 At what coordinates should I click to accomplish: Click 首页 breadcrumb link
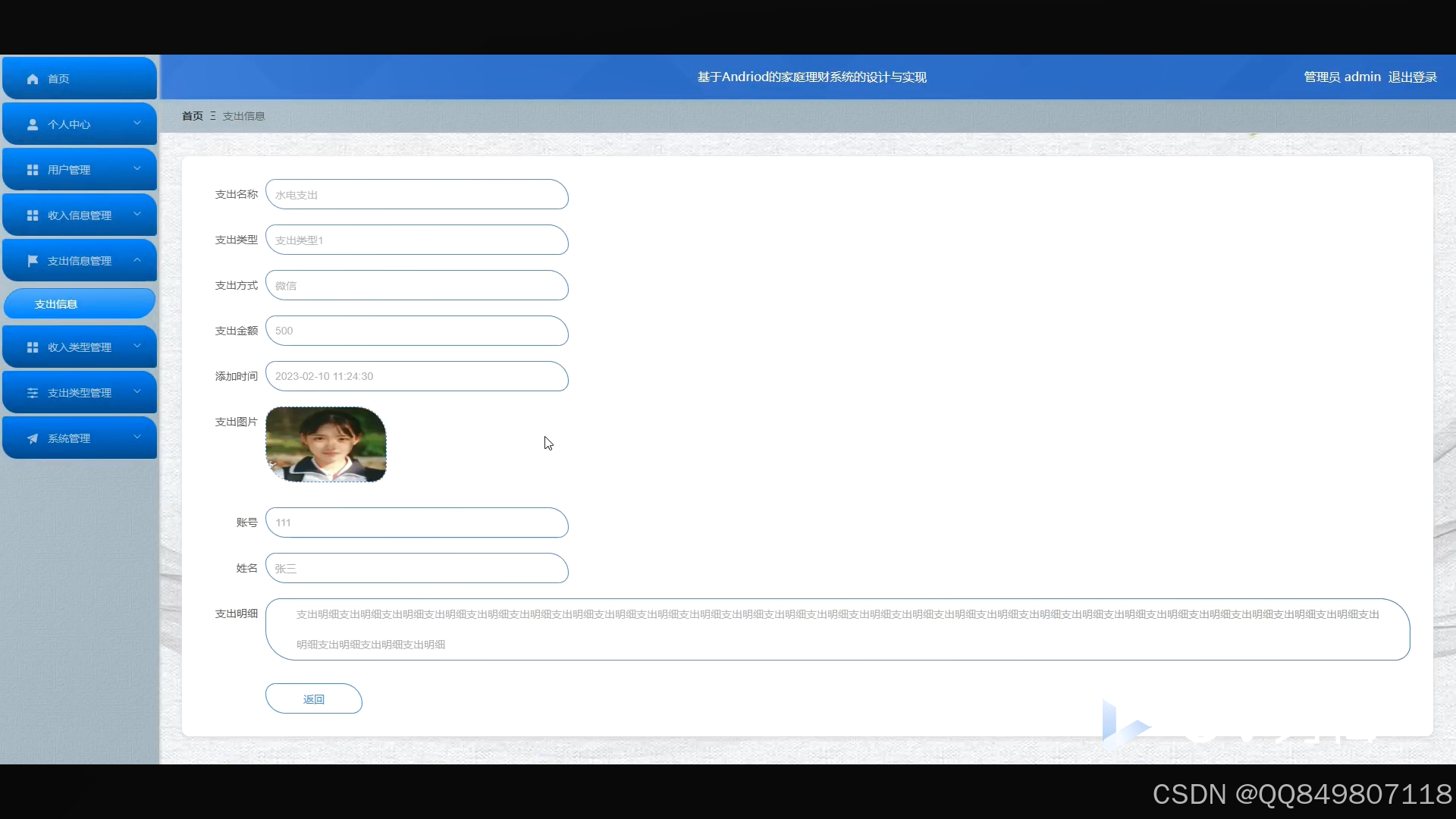tap(193, 116)
